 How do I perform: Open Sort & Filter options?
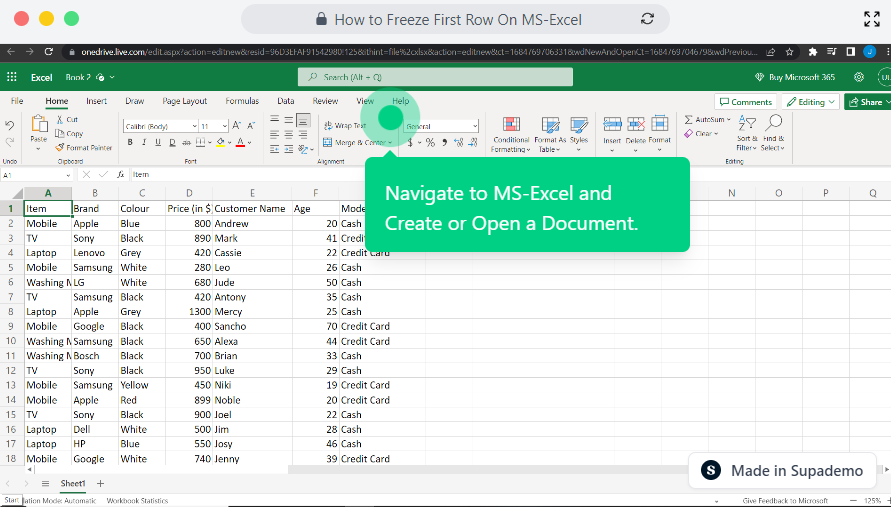747,133
